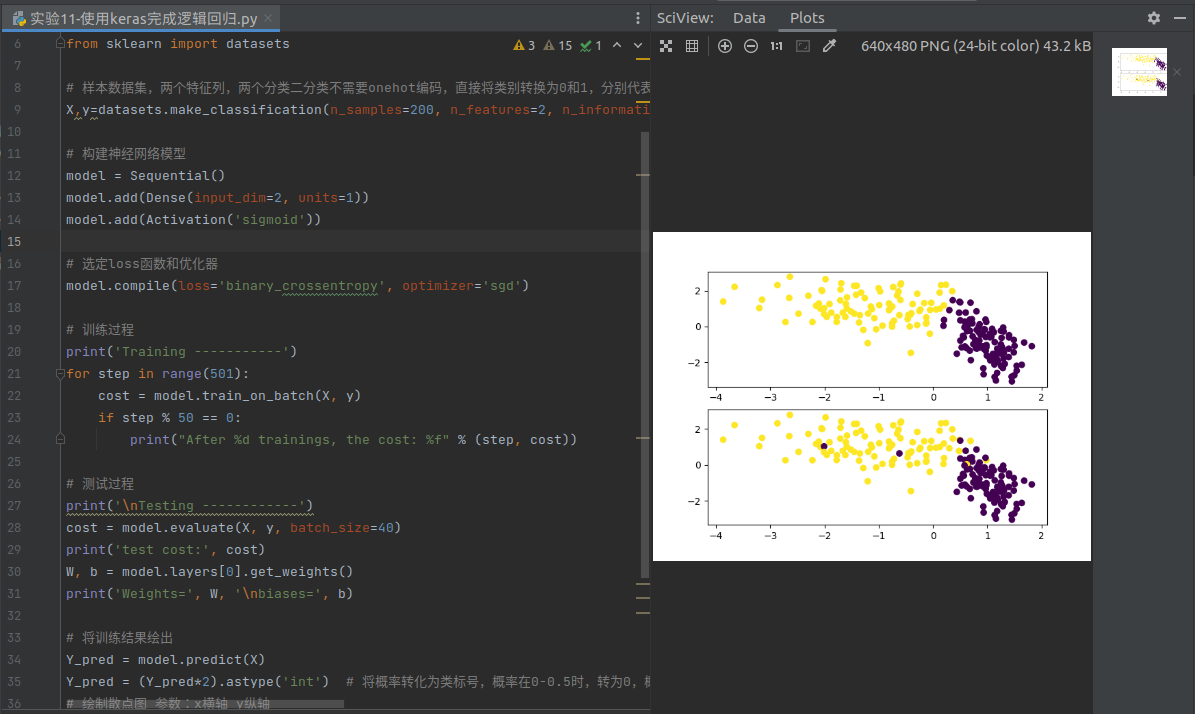Image resolution: width=1195 pixels, height=714 pixels.
Task: Close the plot thumbnail with its x
Action: tap(1177, 72)
